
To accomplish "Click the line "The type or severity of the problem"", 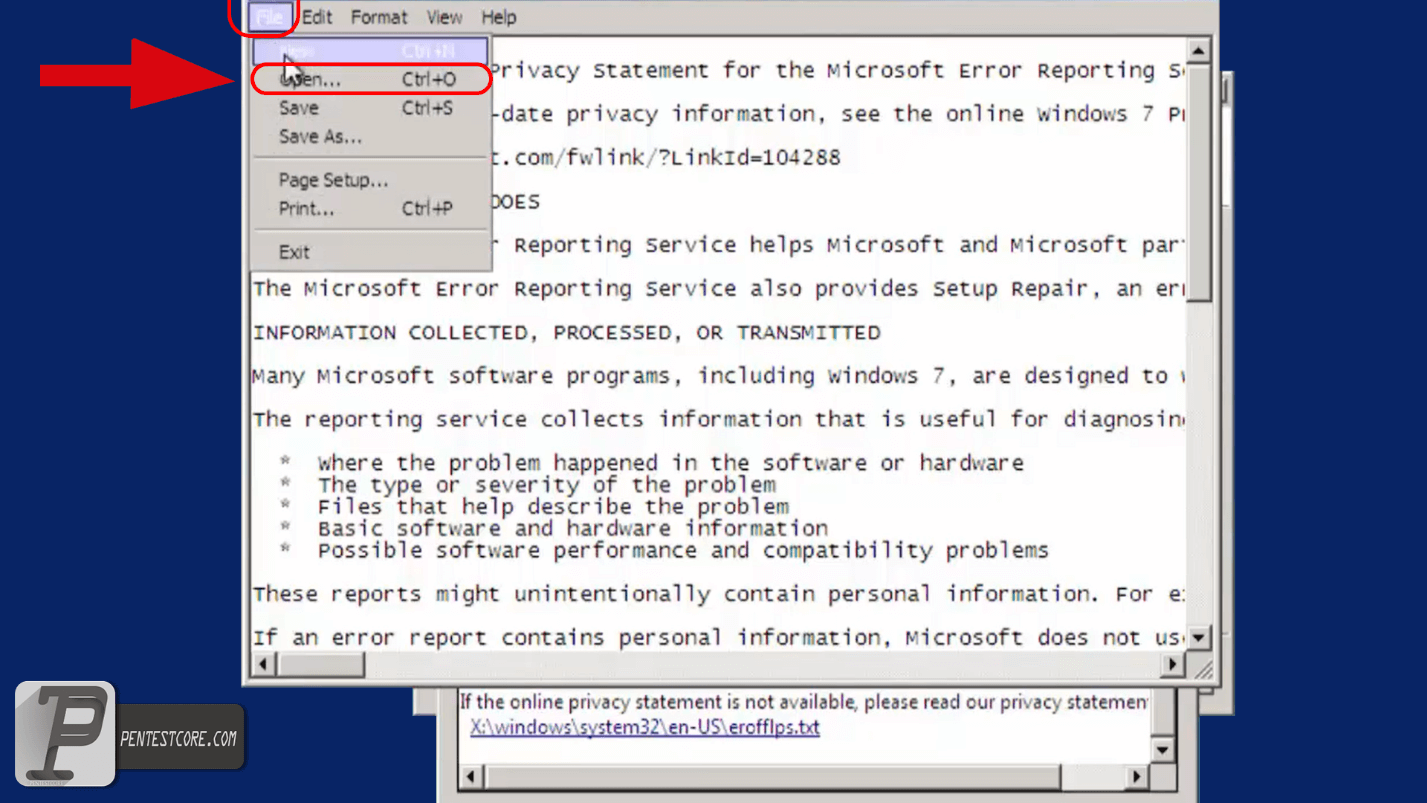I will click(547, 485).
